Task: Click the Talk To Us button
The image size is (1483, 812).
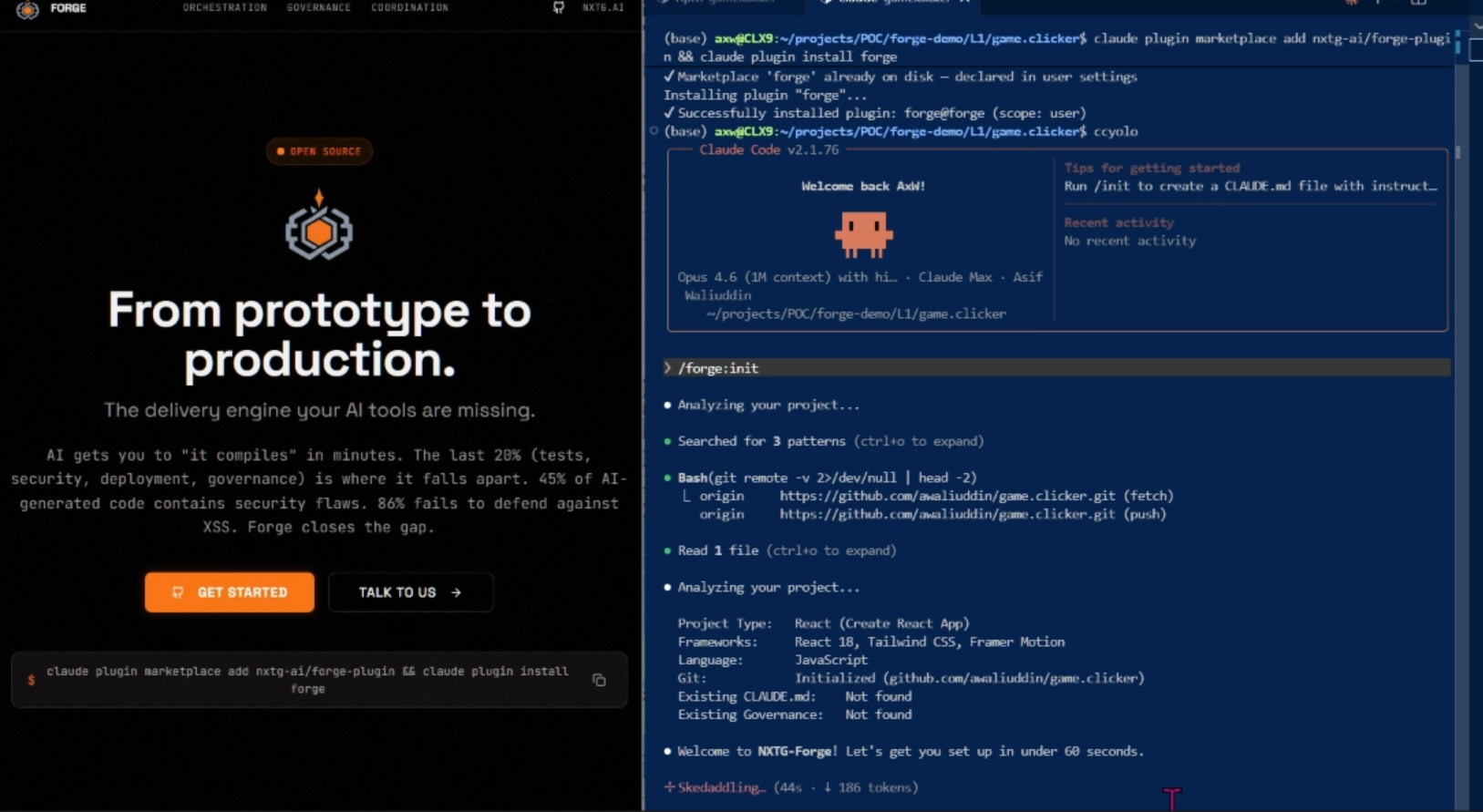Action: pos(410,592)
